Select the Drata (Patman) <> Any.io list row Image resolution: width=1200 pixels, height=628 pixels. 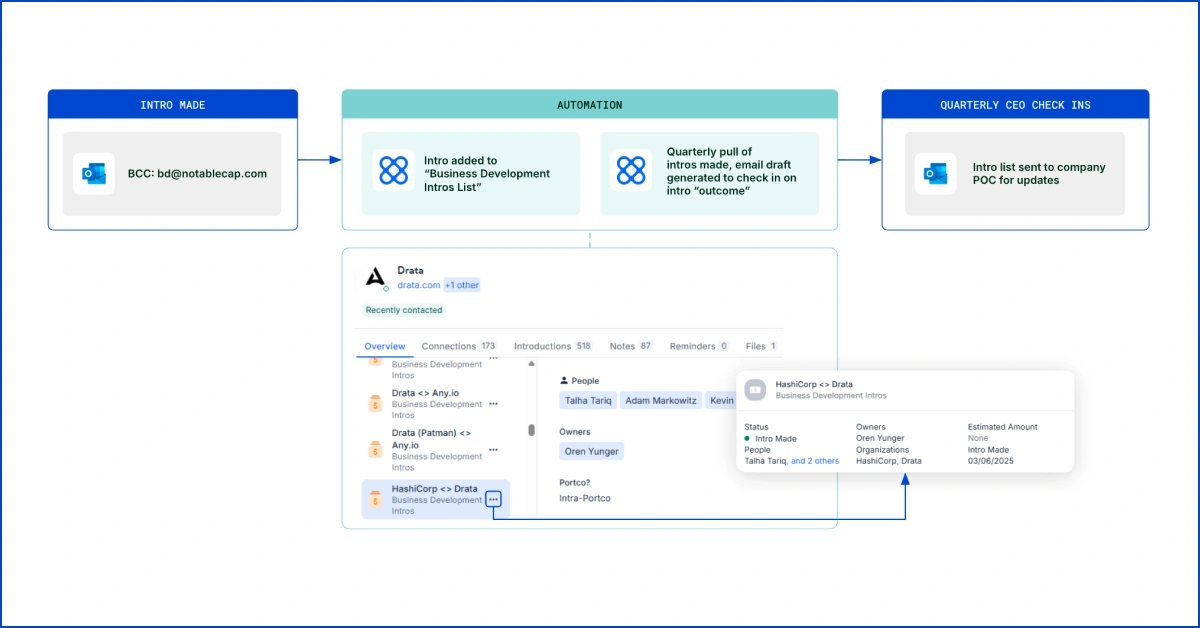pyautogui.click(x=434, y=450)
